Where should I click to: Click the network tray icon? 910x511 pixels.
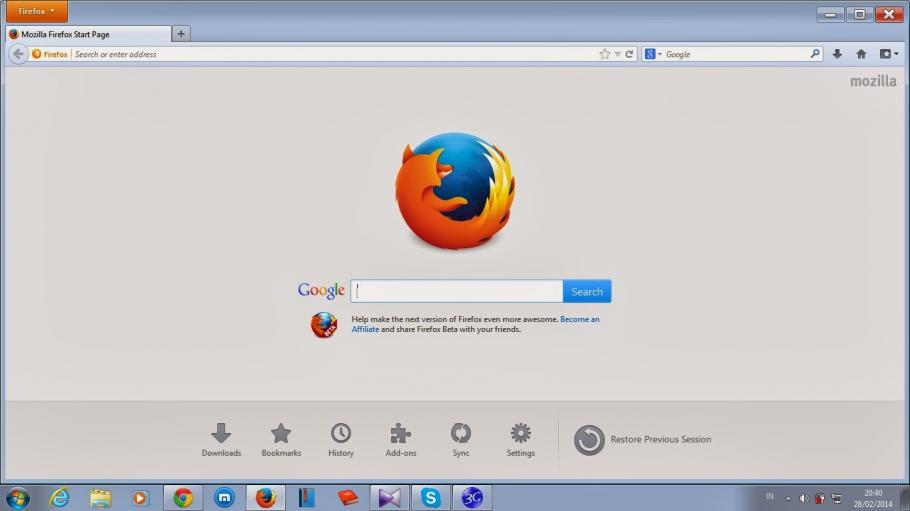pos(836,498)
